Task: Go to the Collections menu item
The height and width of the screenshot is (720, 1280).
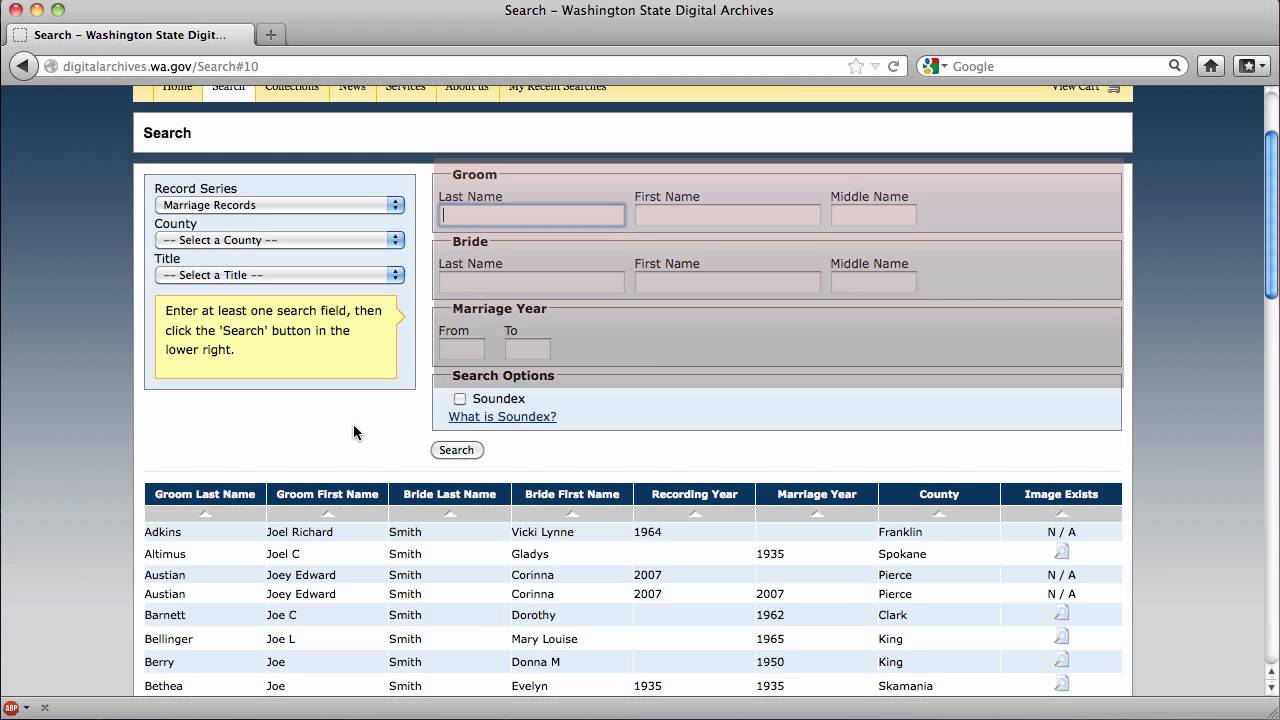Action: coord(292,88)
